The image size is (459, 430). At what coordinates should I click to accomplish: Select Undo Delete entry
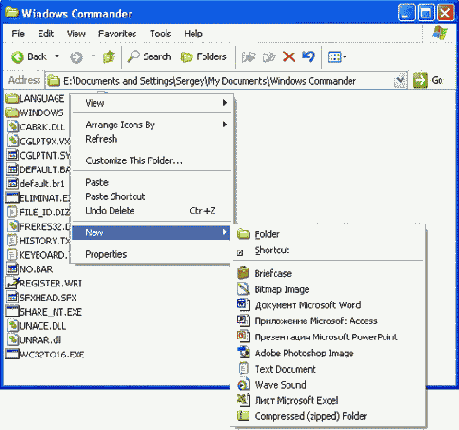click(152, 211)
